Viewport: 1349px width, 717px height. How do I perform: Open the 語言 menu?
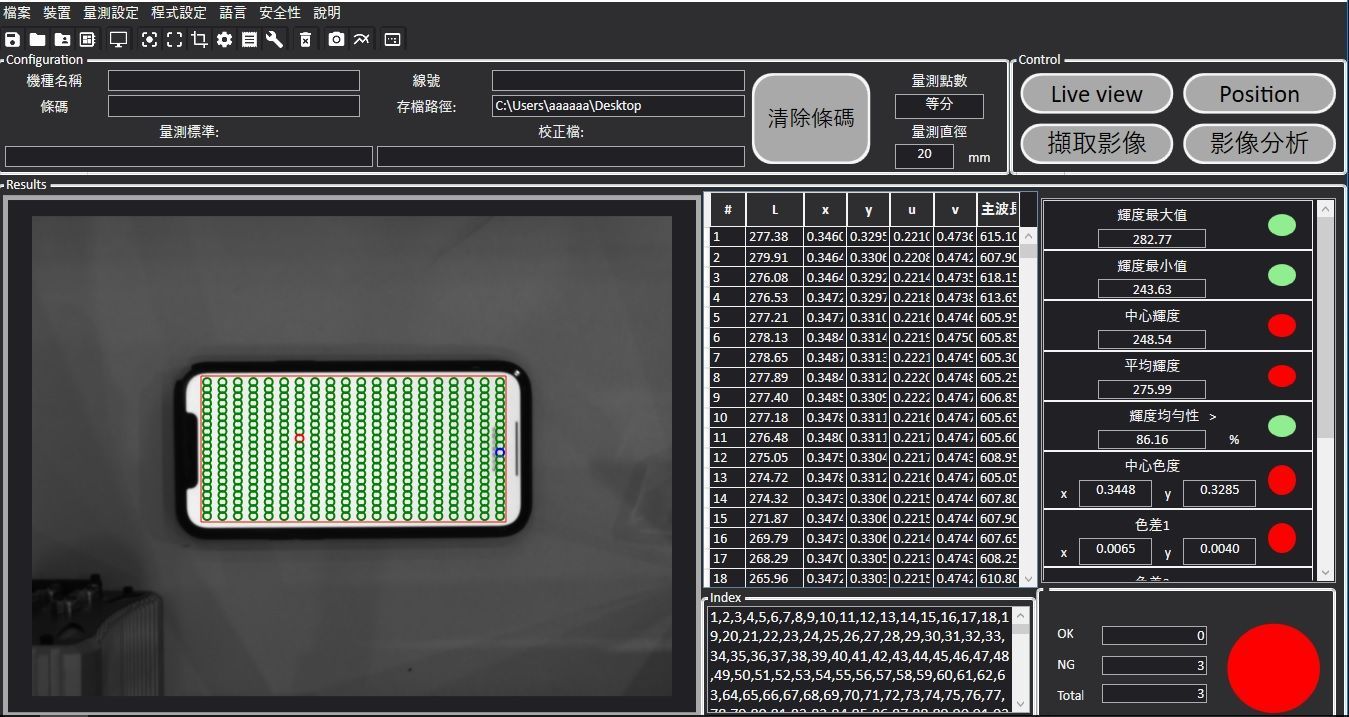point(232,13)
